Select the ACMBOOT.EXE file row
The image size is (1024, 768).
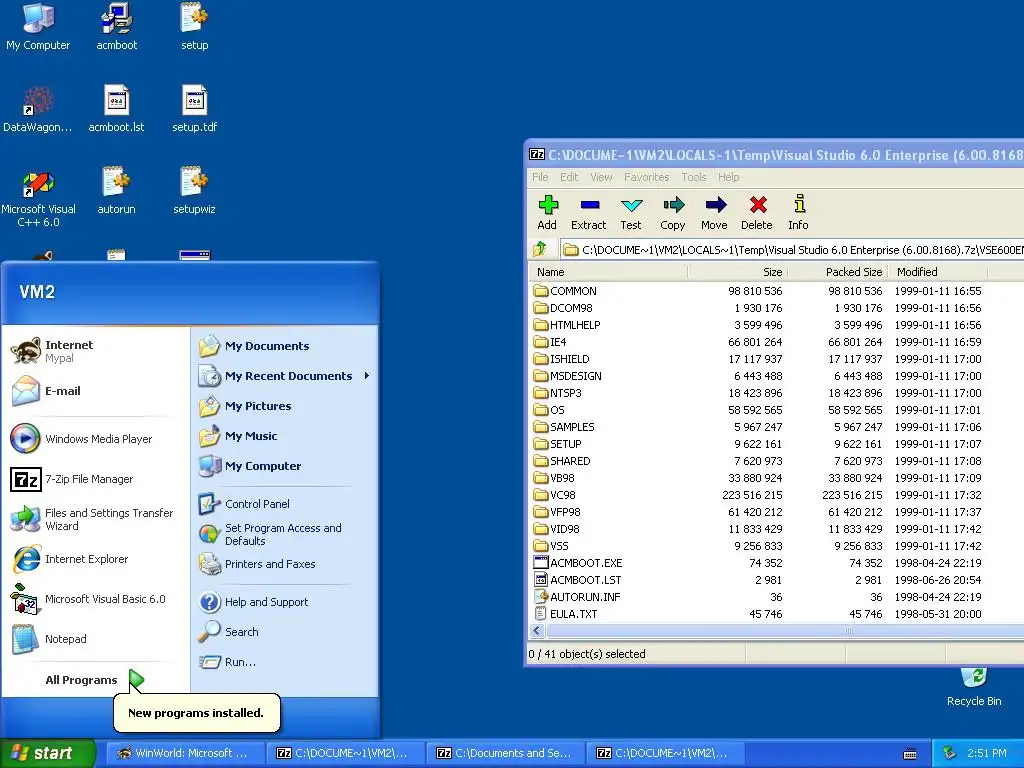click(776, 563)
